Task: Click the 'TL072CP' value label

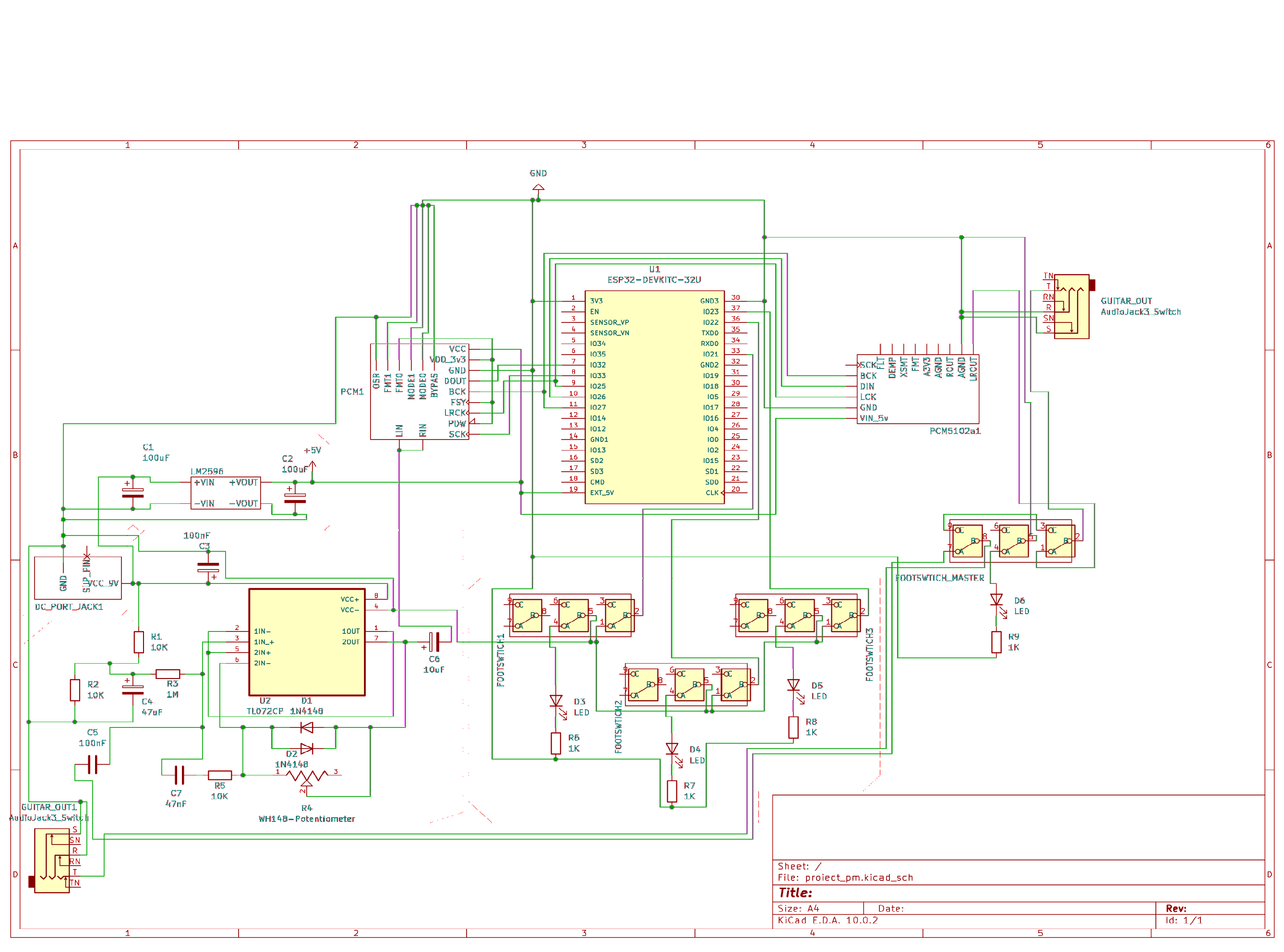Action: (x=265, y=711)
